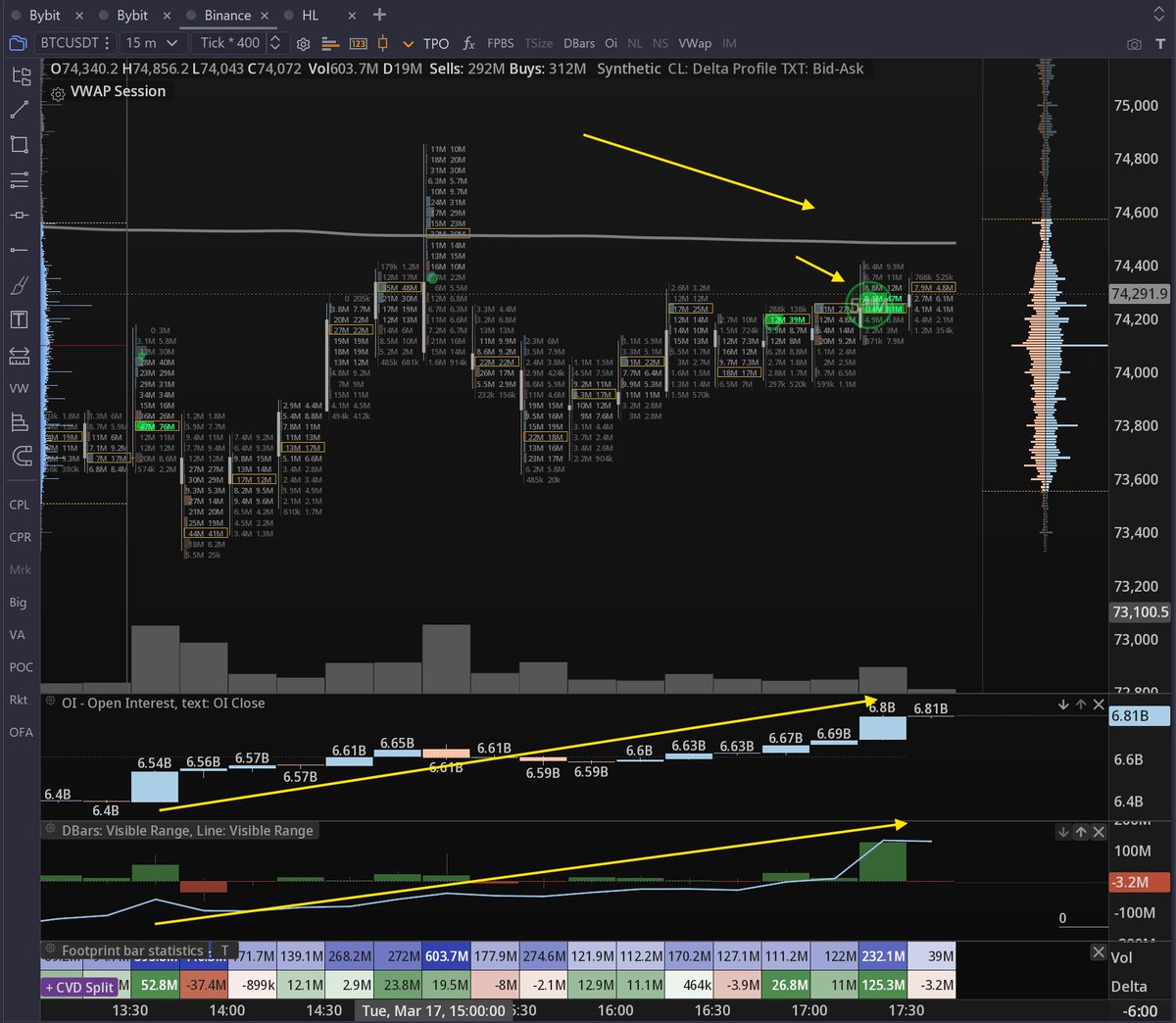This screenshot has width=1176, height=1023.
Task: Switch to the HL tab
Action: point(311,15)
